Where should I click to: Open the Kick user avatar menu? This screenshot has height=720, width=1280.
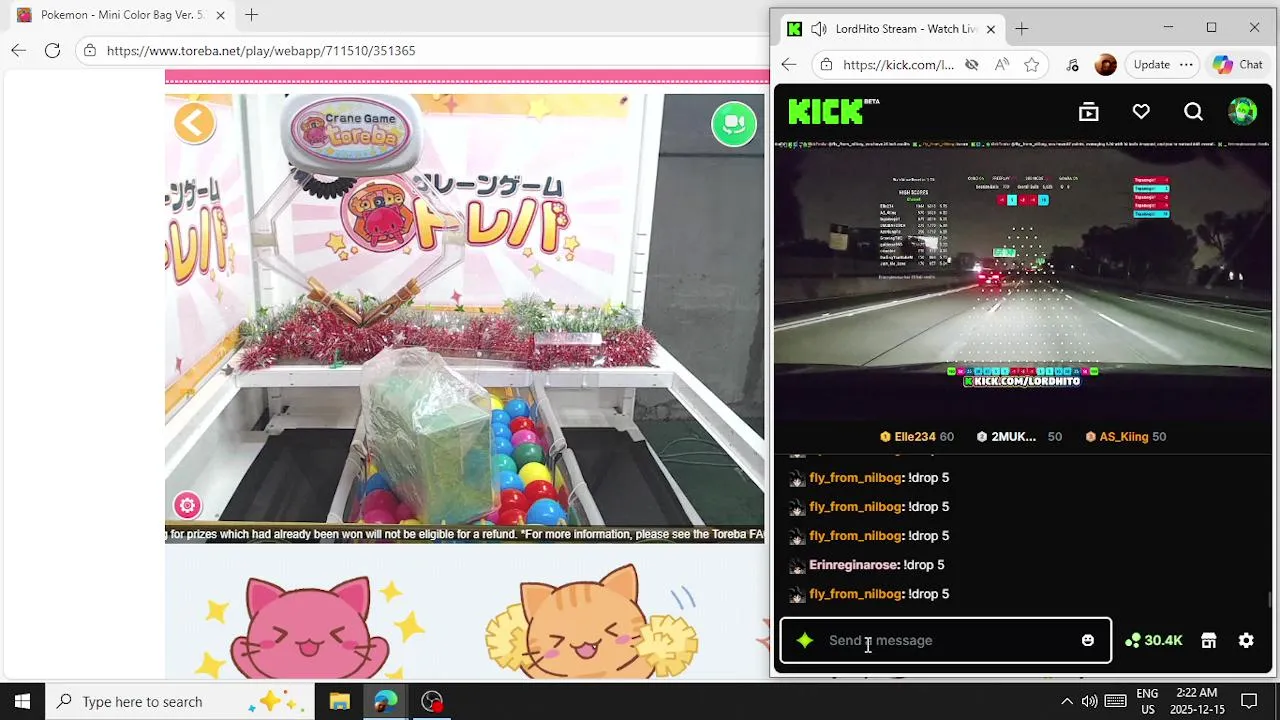click(x=1243, y=112)
